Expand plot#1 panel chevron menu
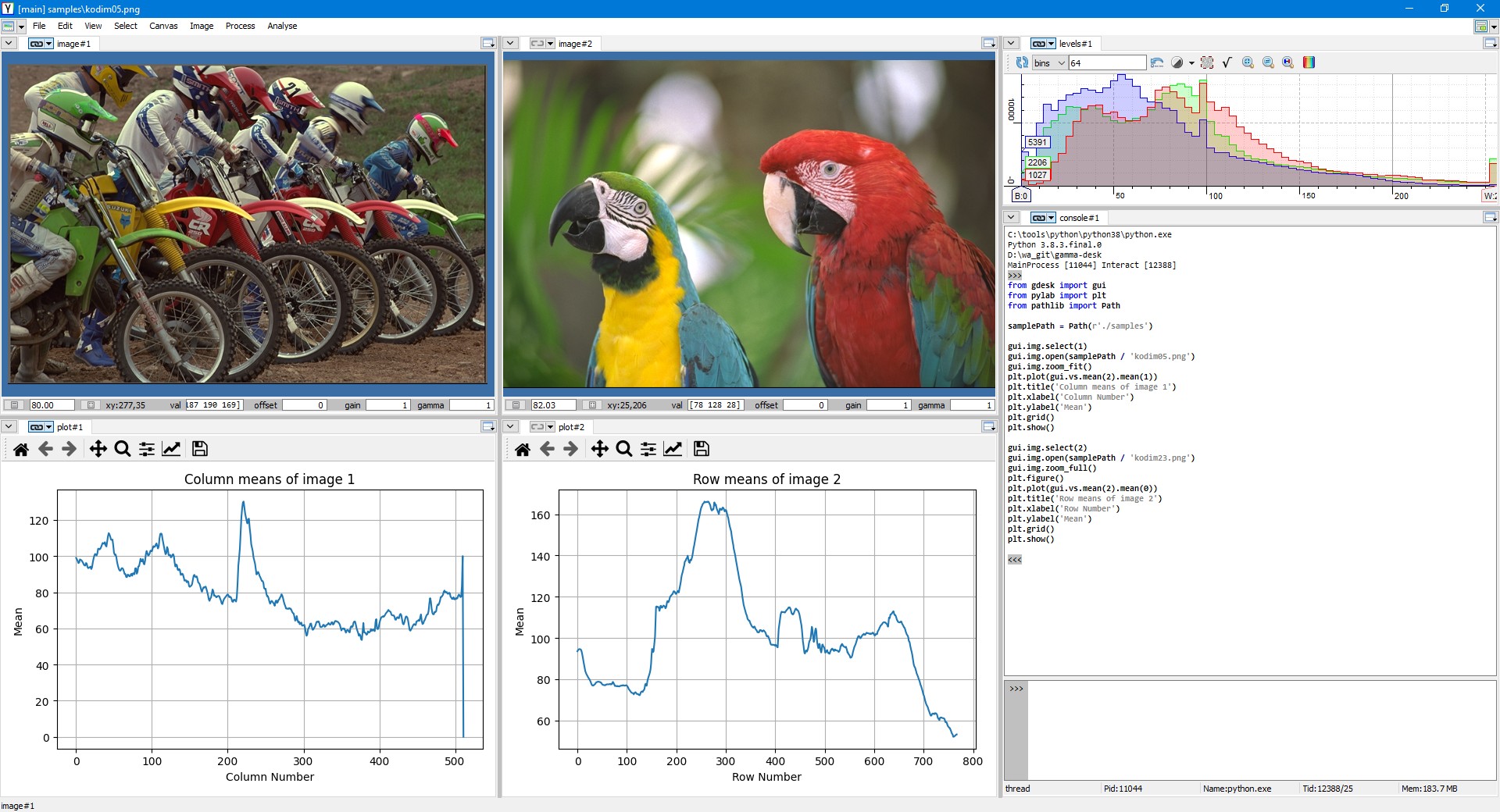Image resolution: width=1500 pixels, height=812 pixels. 9,427
